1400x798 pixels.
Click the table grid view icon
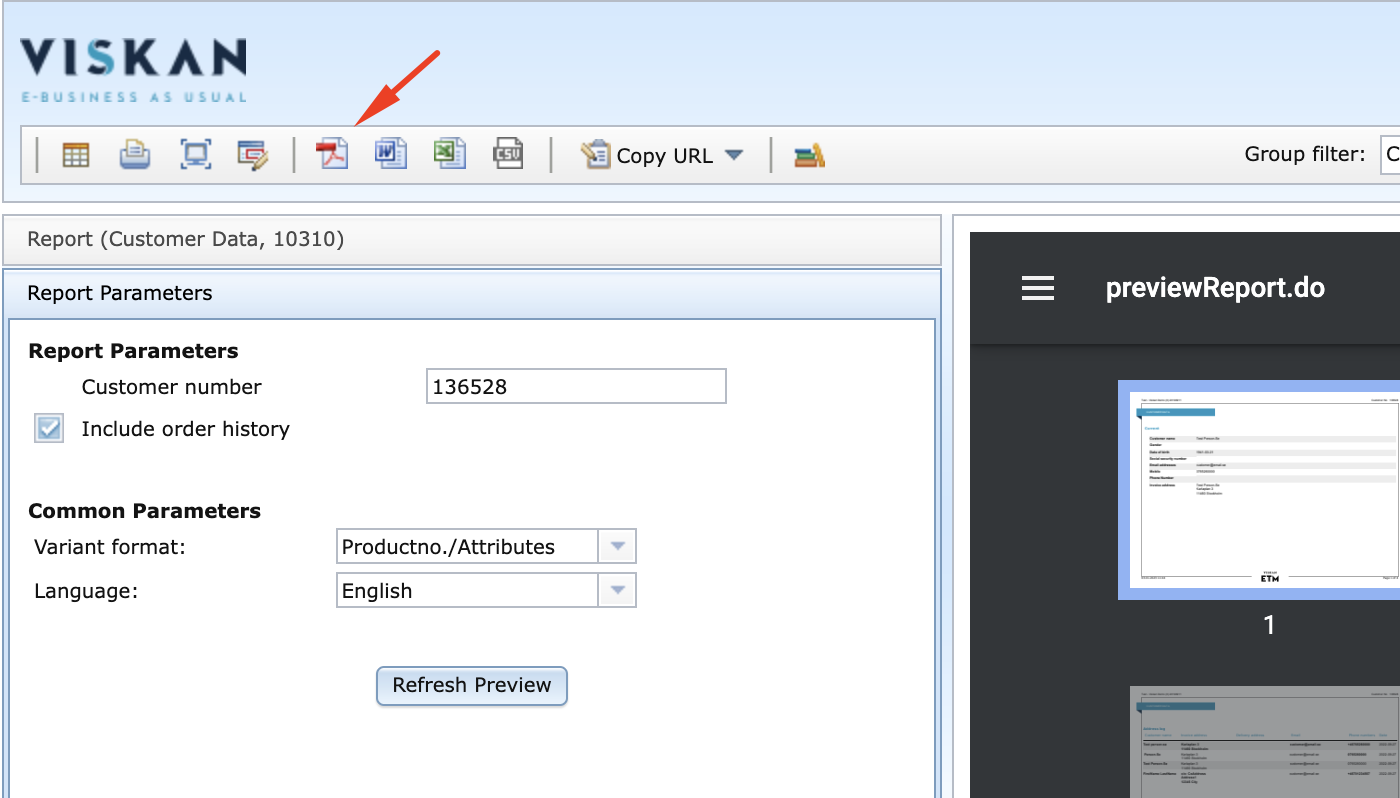(x=76, y=155)
